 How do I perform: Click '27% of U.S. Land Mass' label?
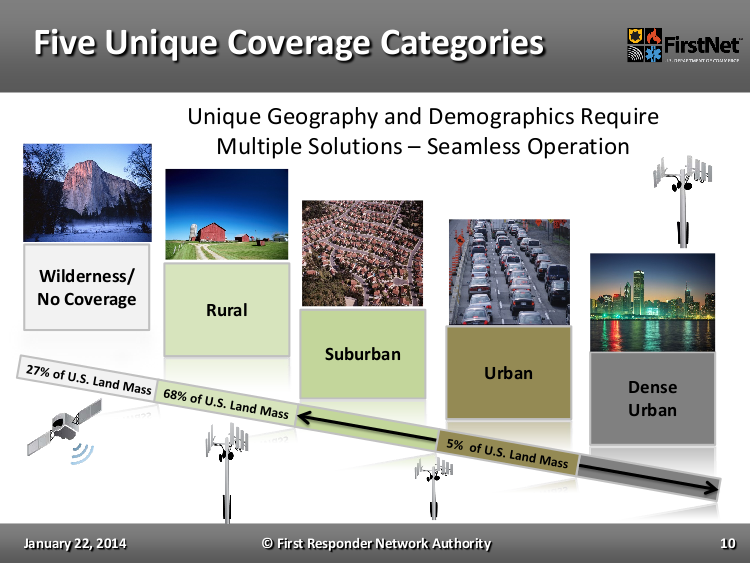pos(88,380)
